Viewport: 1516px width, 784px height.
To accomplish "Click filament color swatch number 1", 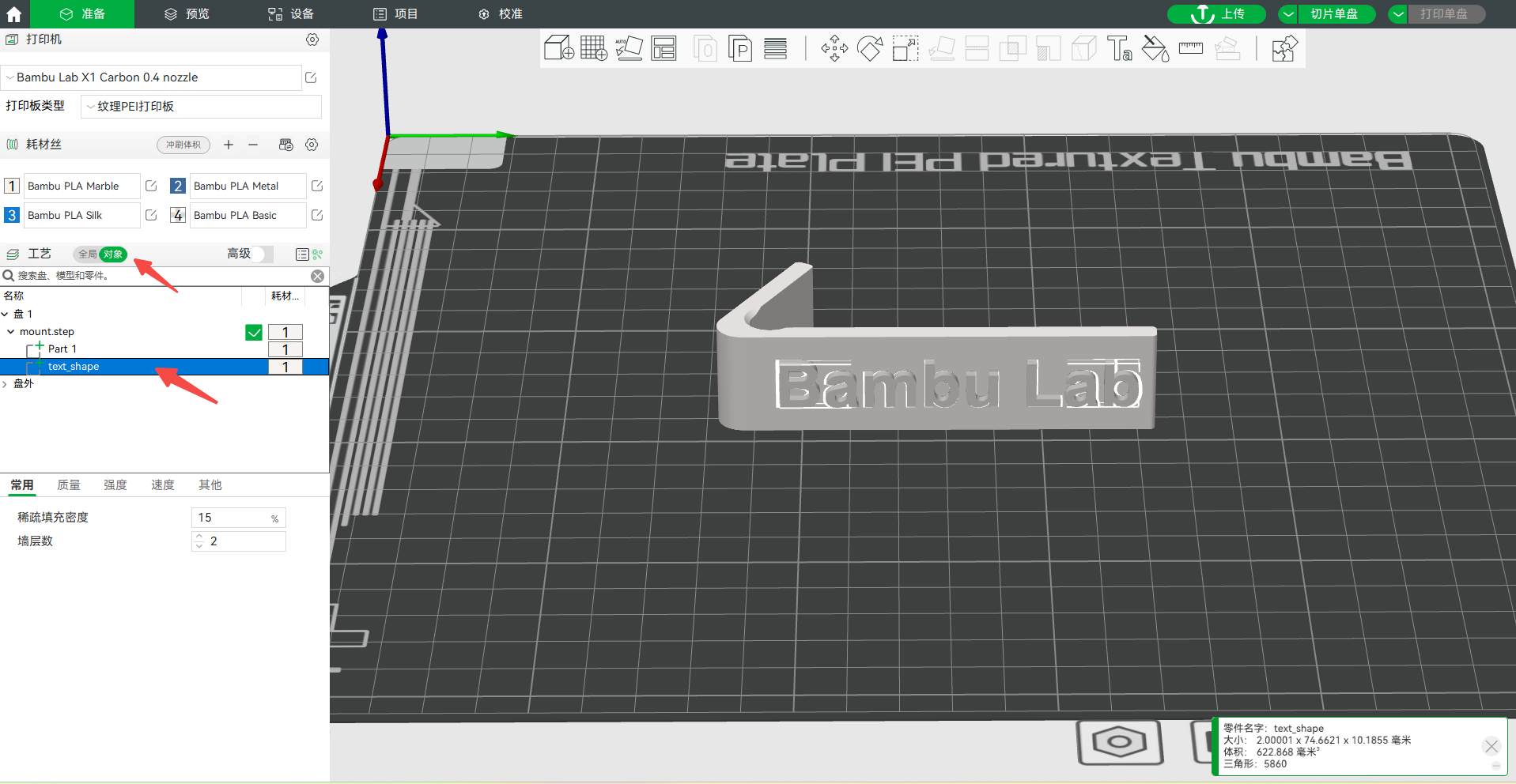I will coord(12,186).
